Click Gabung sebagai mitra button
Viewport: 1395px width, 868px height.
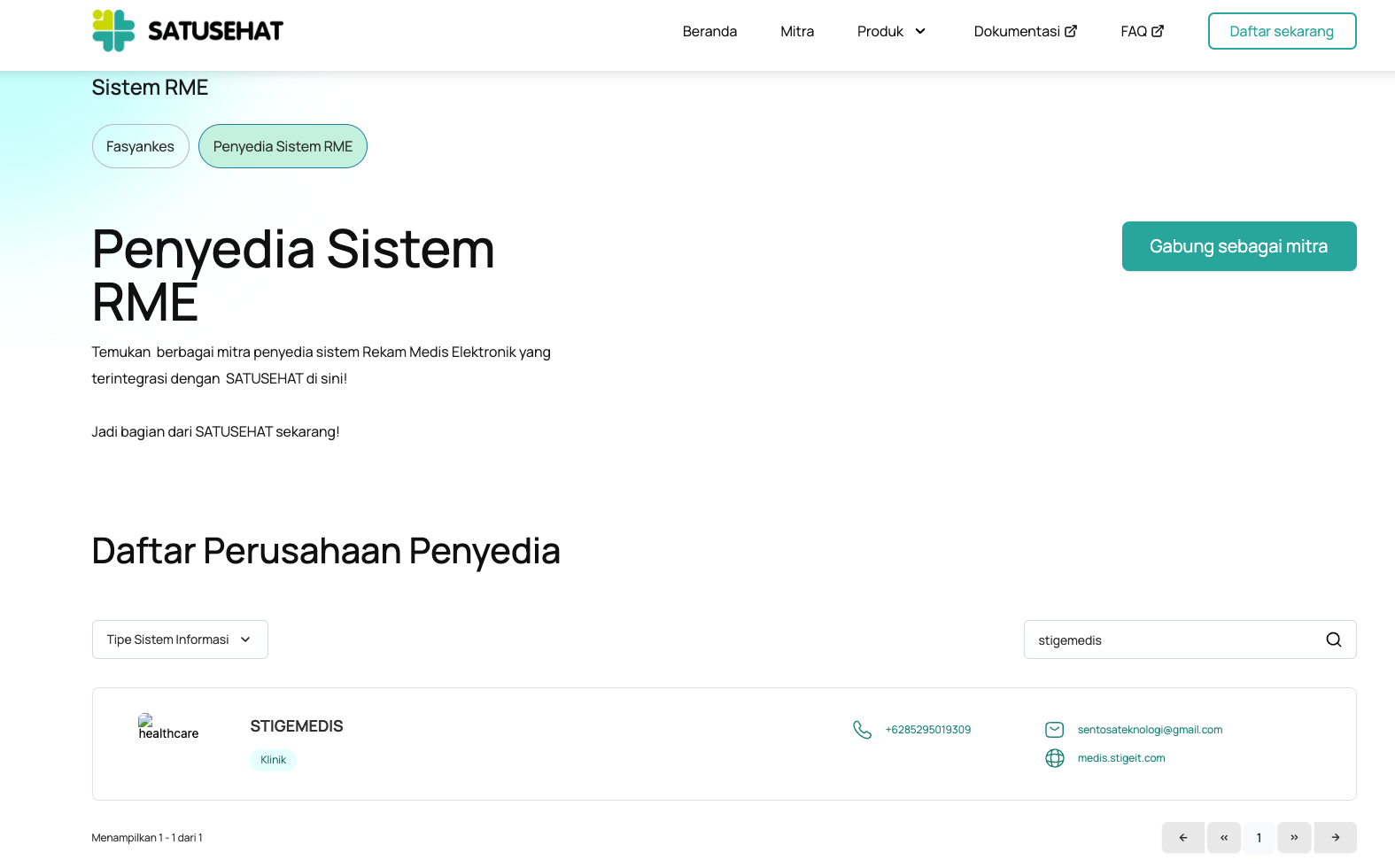(x=1238, y=246)
